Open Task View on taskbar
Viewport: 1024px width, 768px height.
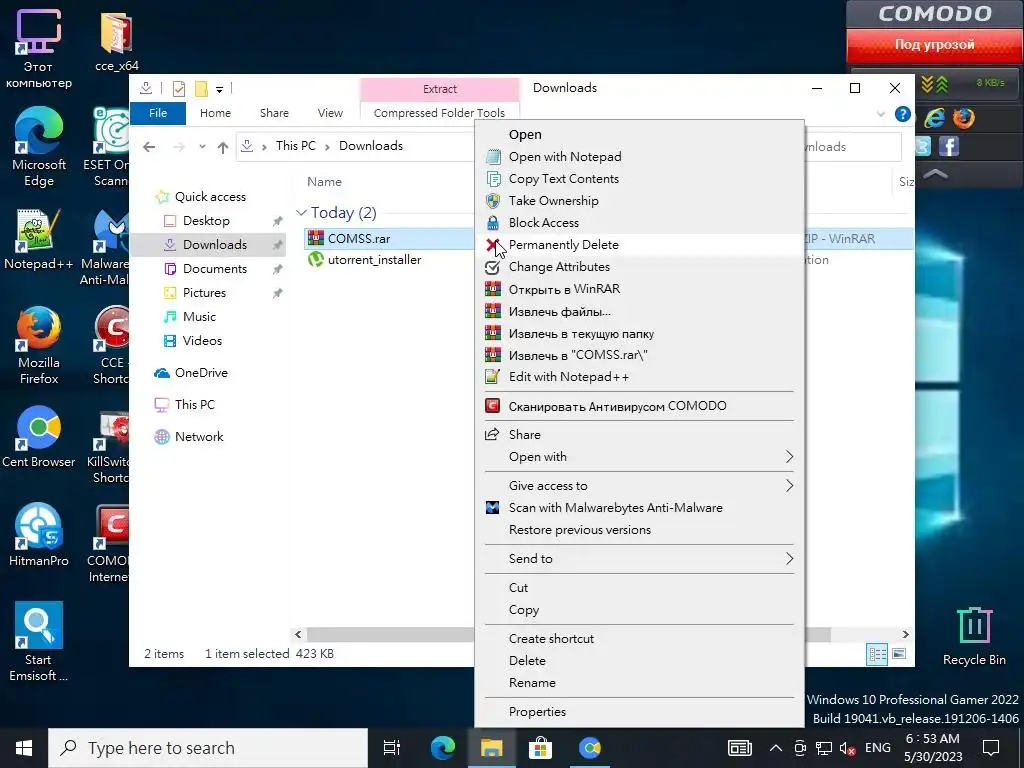coord(392,748)
